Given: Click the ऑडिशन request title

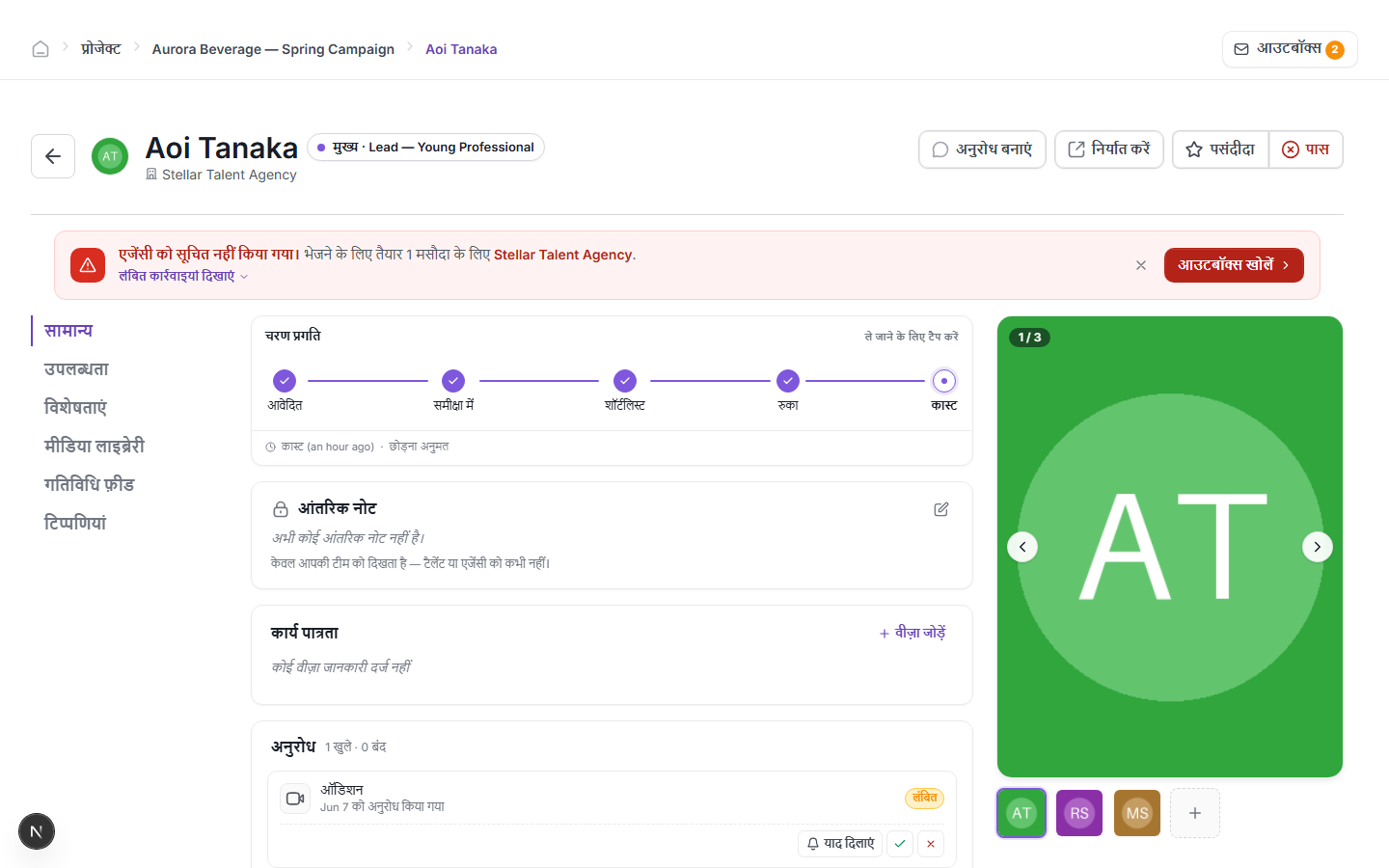Looking at the screenshot, I should tap(341, 790).
